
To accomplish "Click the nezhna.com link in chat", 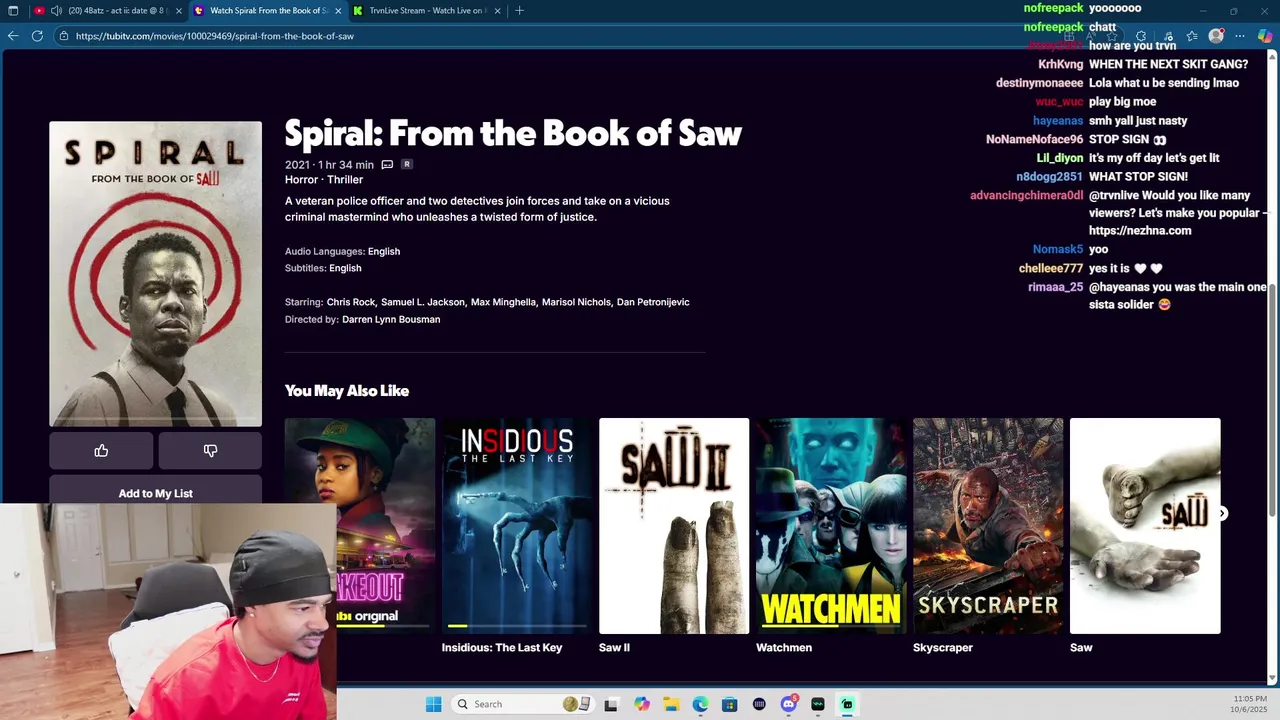I will pyautogui.click(x=1140, y=231).
